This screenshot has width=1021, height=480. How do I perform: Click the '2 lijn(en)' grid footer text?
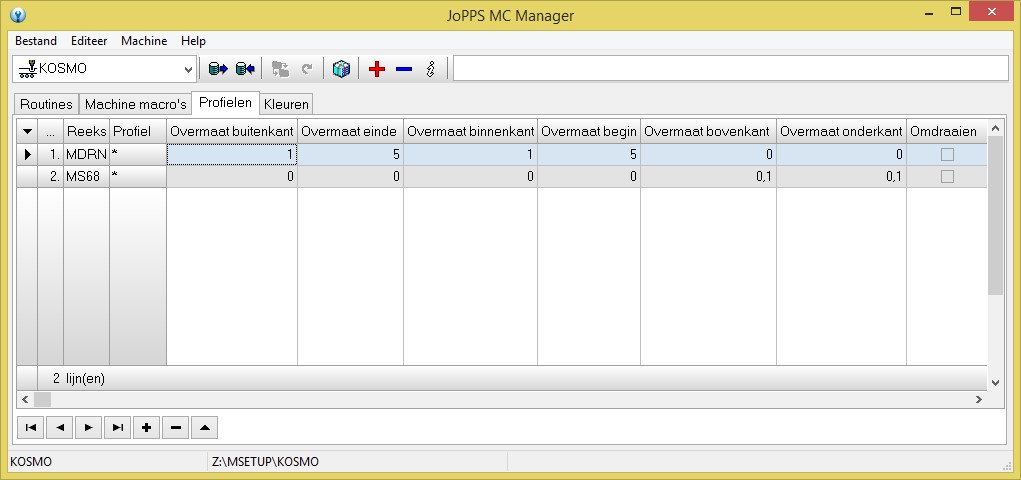[x=79, y=378]
